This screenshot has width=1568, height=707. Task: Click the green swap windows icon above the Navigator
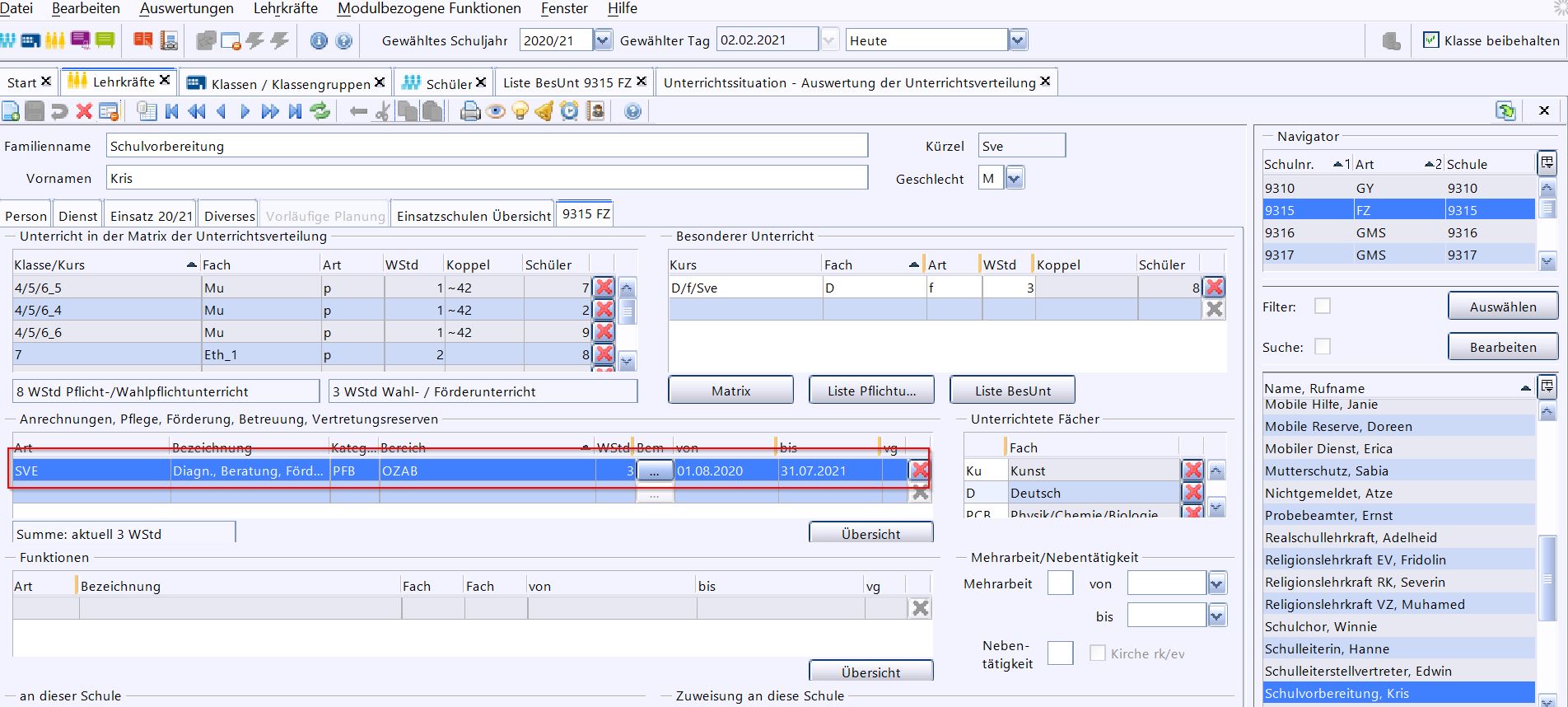click(x=1505, y=110)
